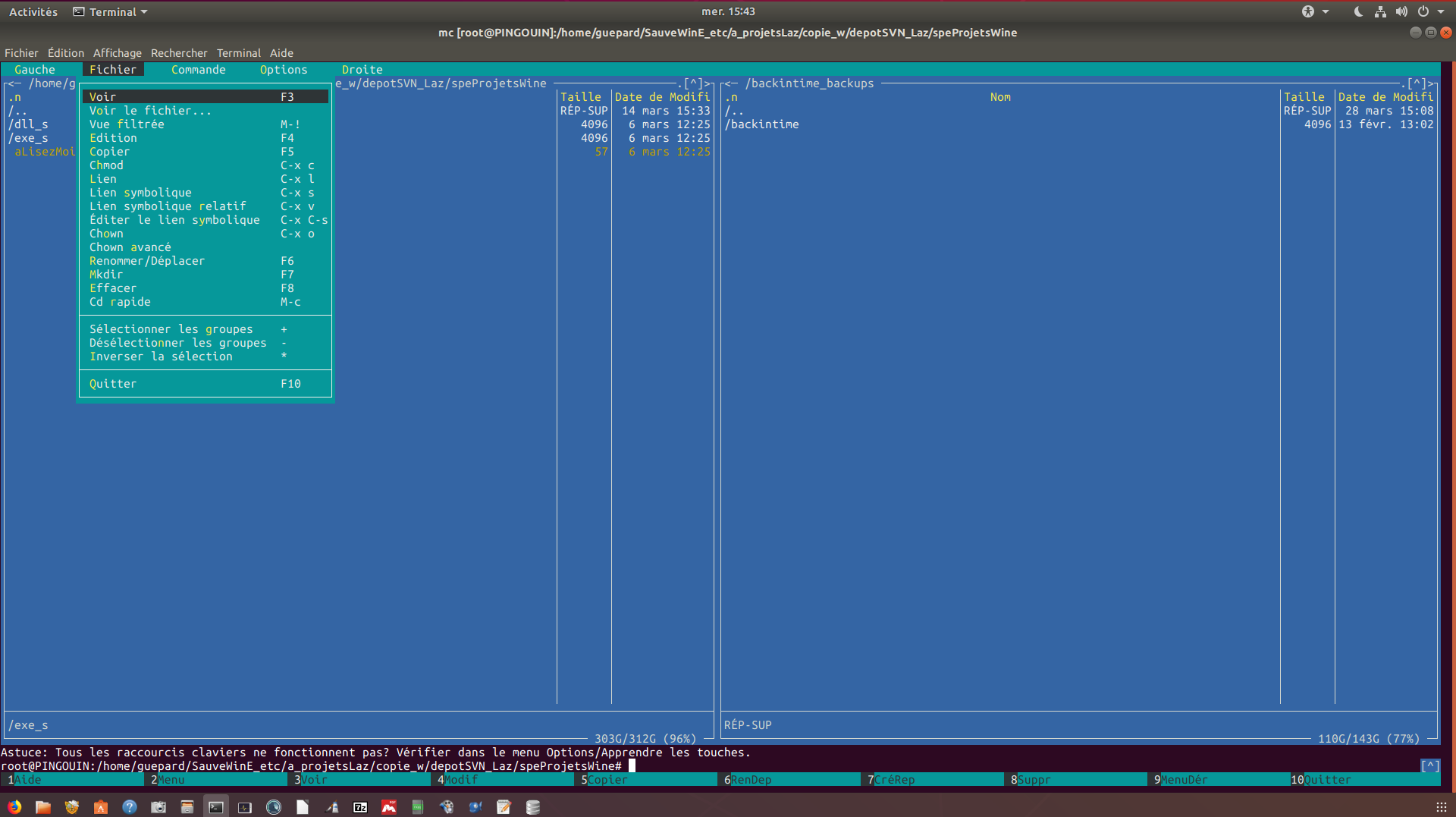Screen dimensions: 1456x817
Task: Open the paintbrush drawing app icon
Action: click(331, 807)
